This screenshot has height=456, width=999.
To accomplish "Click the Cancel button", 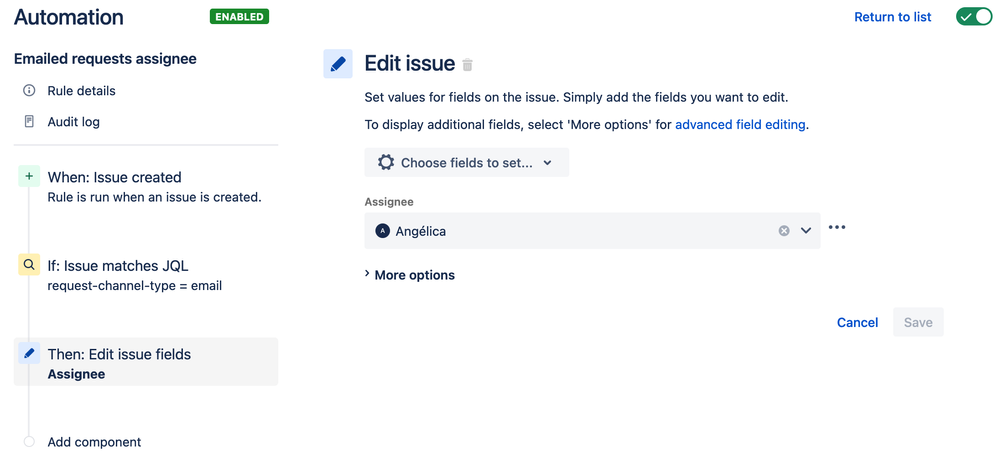I will coord(858,322).
